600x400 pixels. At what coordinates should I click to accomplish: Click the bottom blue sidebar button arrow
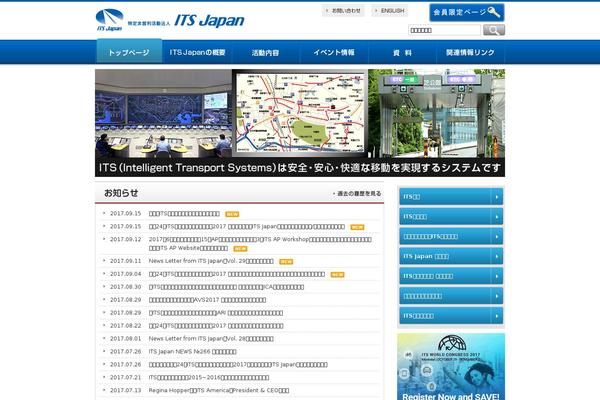click(x=497, y=316)
